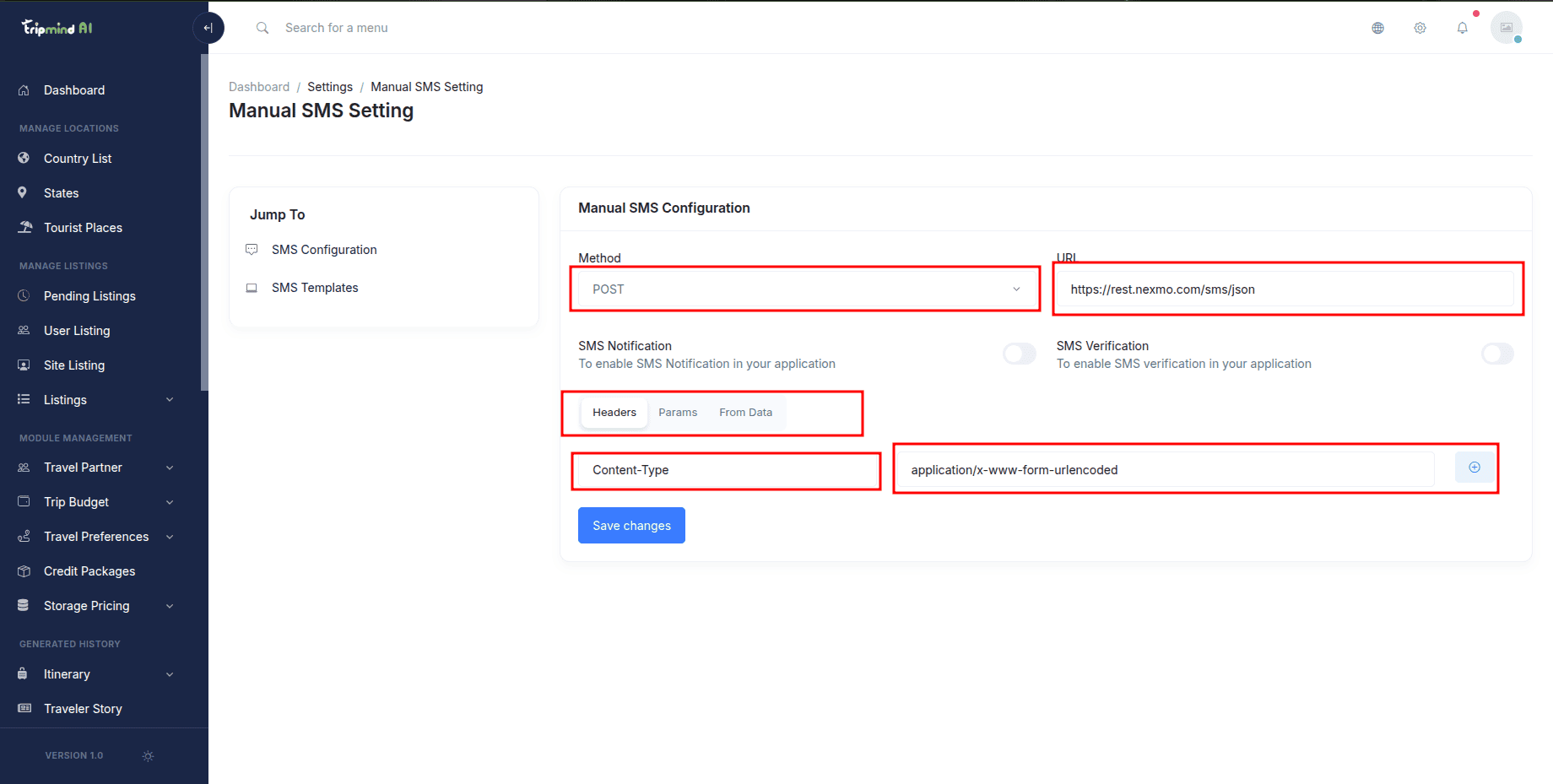1553x784 pixels.
Task: Open the Method POST dropdown
Action: (x=806, y=289)
